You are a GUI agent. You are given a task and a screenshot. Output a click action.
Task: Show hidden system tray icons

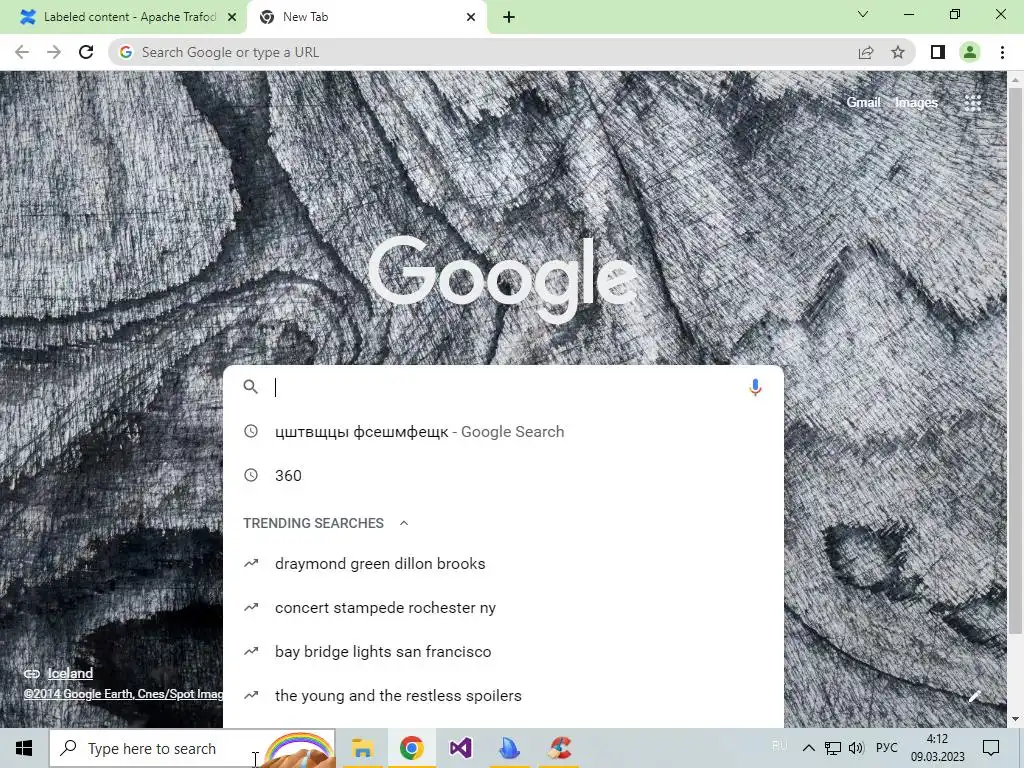click(x=808, y=748)
